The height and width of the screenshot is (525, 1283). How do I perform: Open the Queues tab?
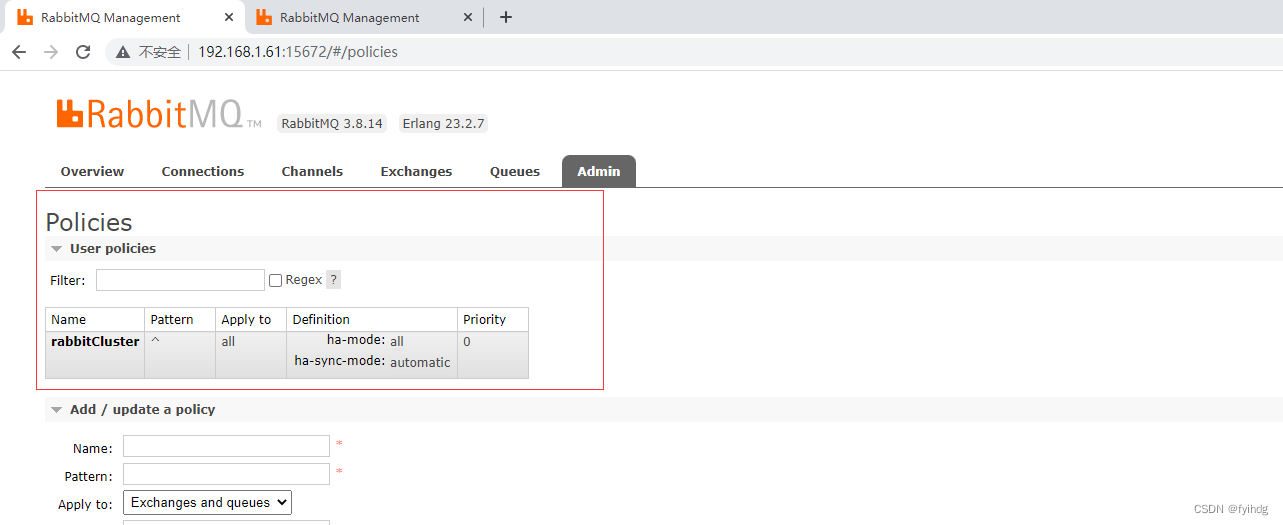[515, 171]
